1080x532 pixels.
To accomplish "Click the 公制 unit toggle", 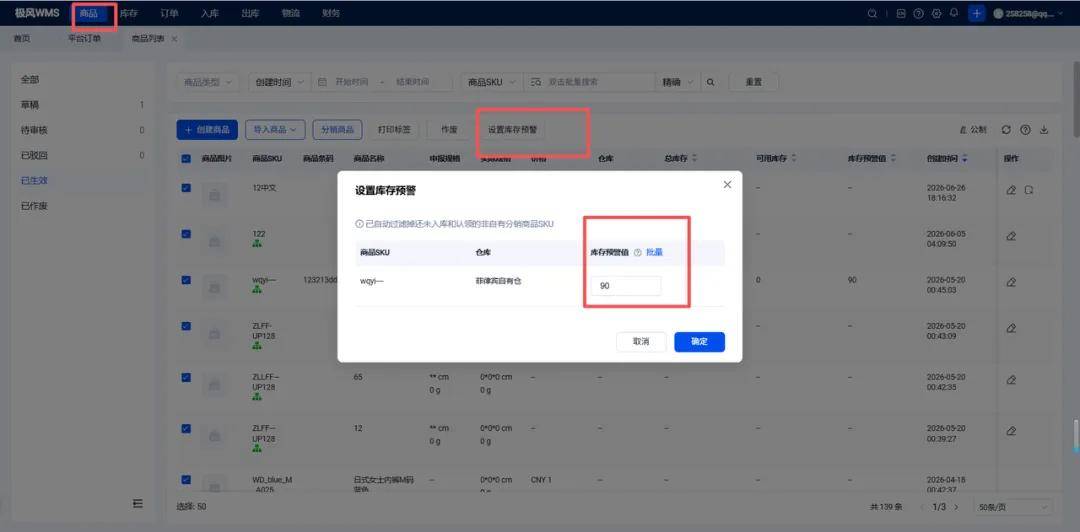I will pyautogui.click(x=973, y=130).
